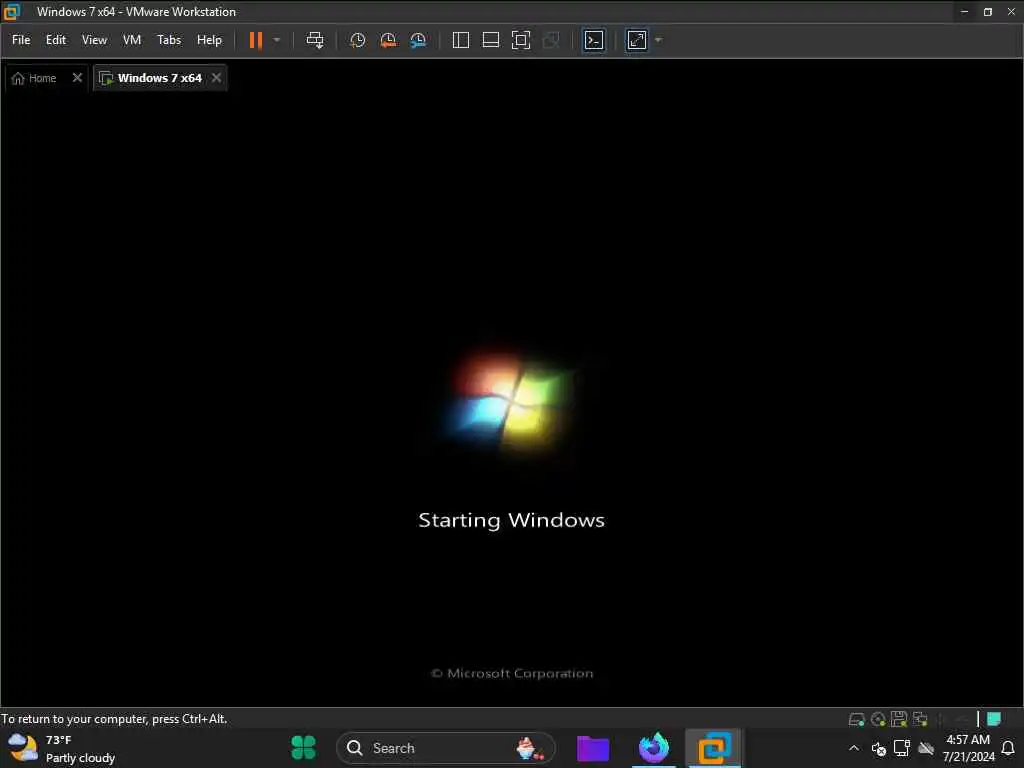Image resolution: width=1024 pixels, height=768 pixels.
Task: Open the View menu
Action: (x=94, y=40)
